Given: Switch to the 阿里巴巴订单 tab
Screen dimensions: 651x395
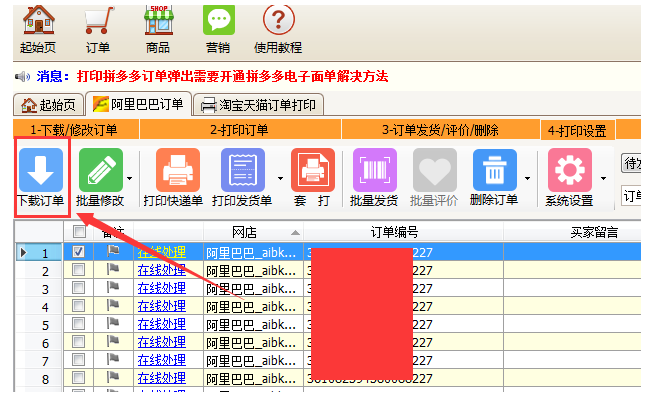Looking at the screenshot, I should pos(138,104).
